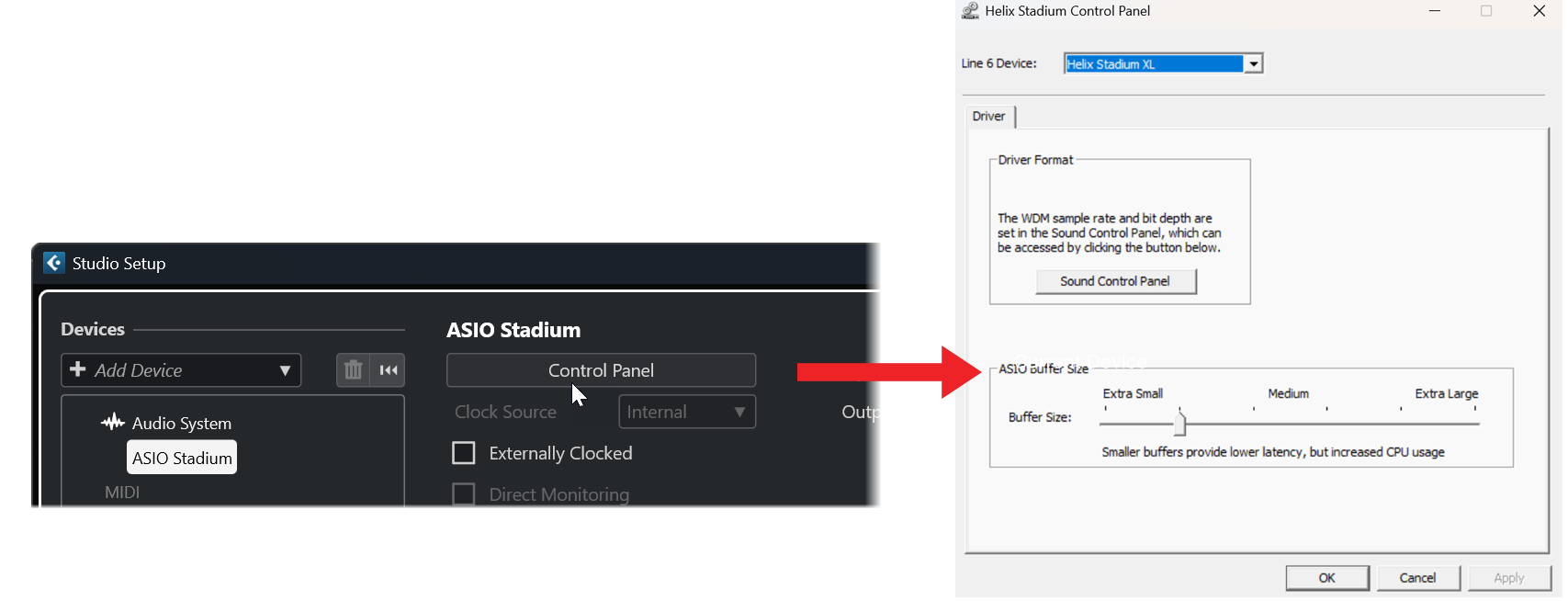1568x601 pixels.
Task: Click Cancel in the Helix Stadium panel
Action: [1418, 577]
